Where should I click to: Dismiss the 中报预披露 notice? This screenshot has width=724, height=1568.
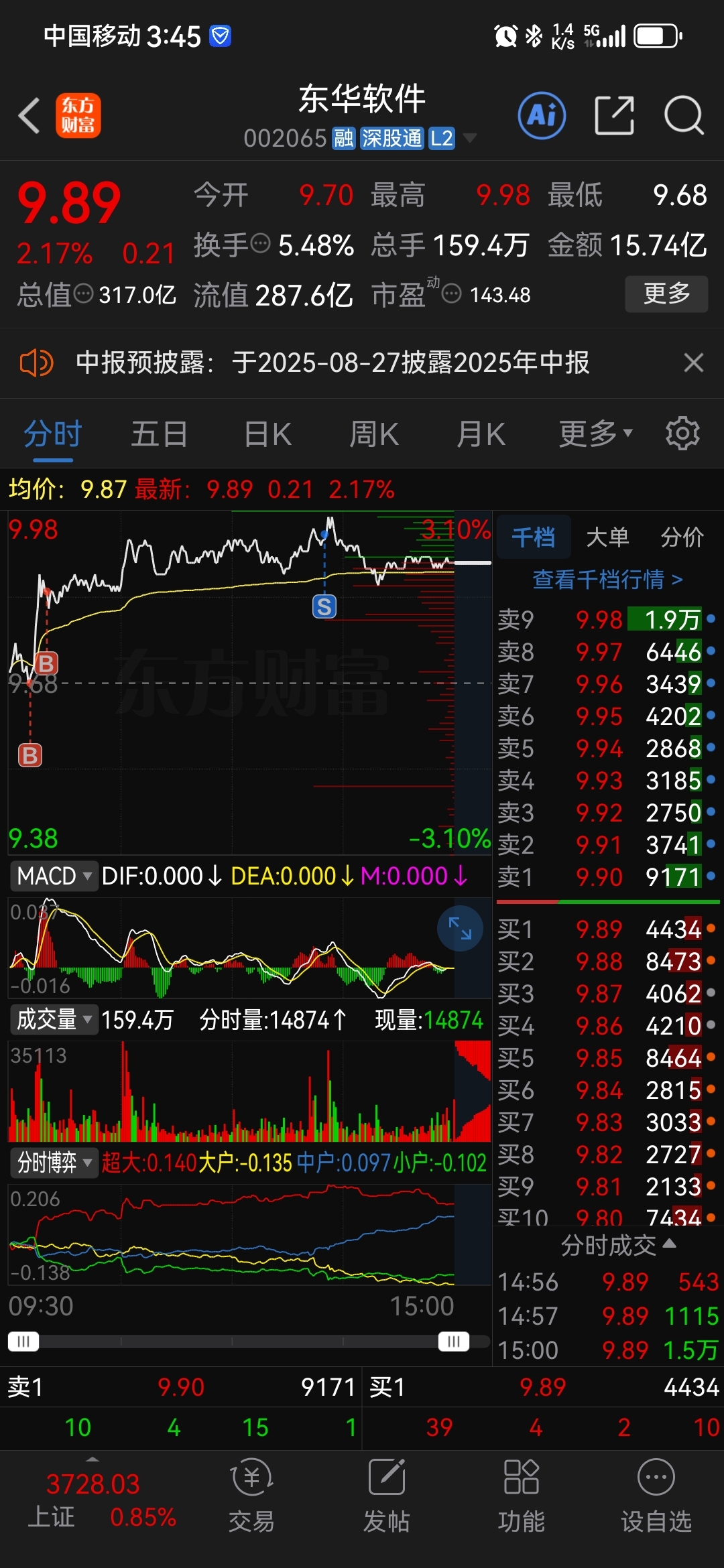coord(693,363)
